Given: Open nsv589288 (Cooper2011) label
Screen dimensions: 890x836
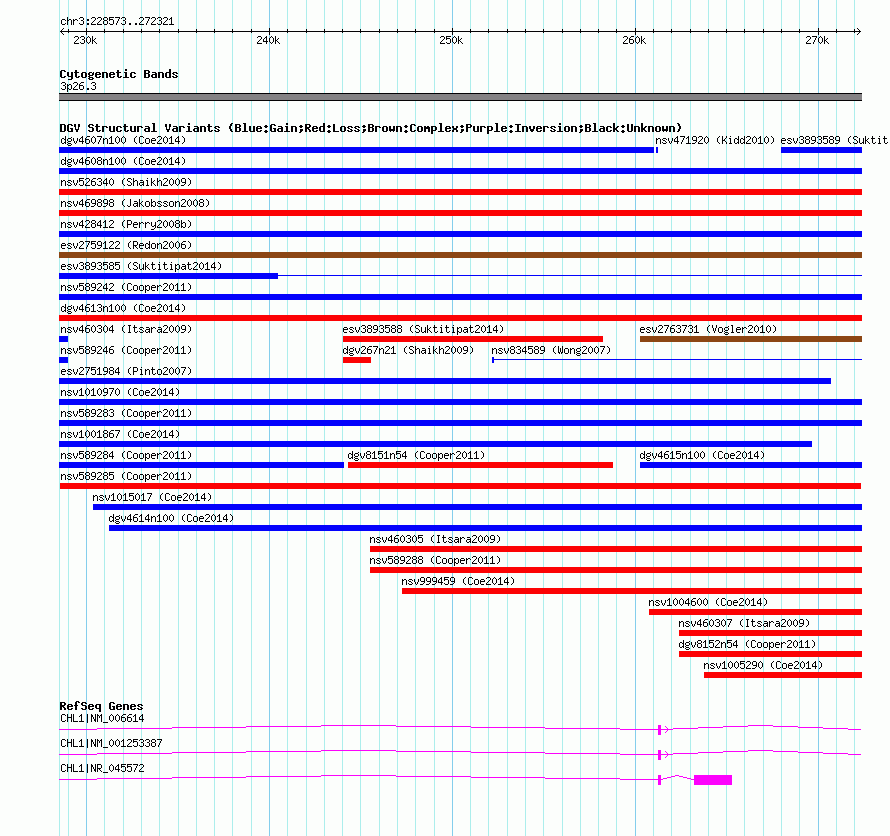Looking at the screenshot, I should (x=435, y=560).
